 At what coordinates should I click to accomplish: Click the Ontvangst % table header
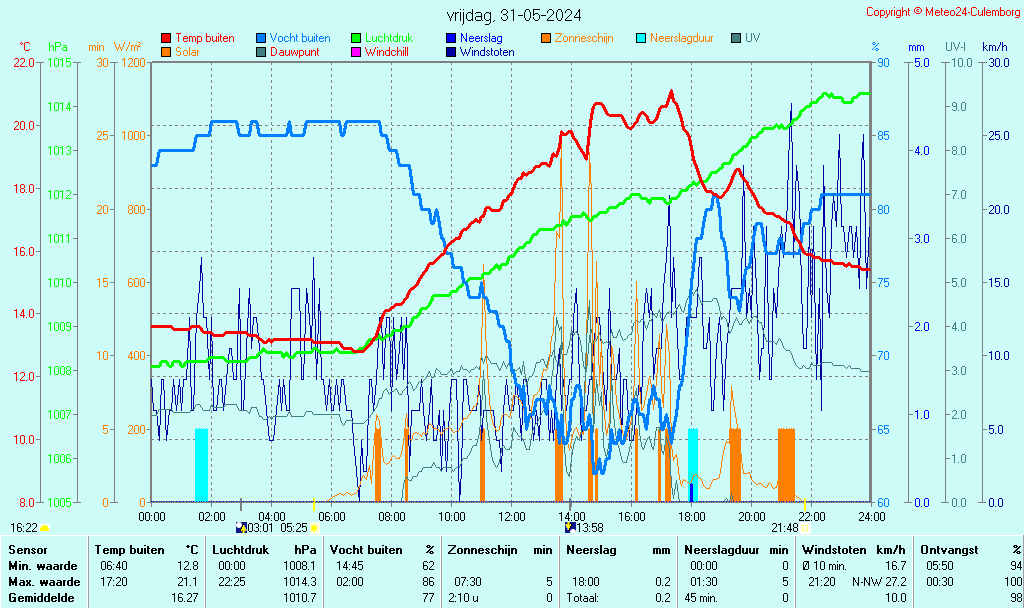click(970, 550)
